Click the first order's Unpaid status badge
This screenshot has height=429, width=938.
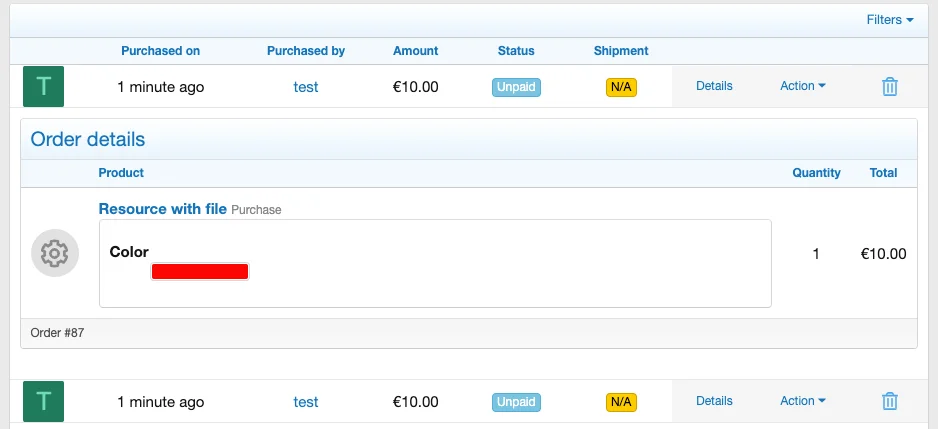516,87
